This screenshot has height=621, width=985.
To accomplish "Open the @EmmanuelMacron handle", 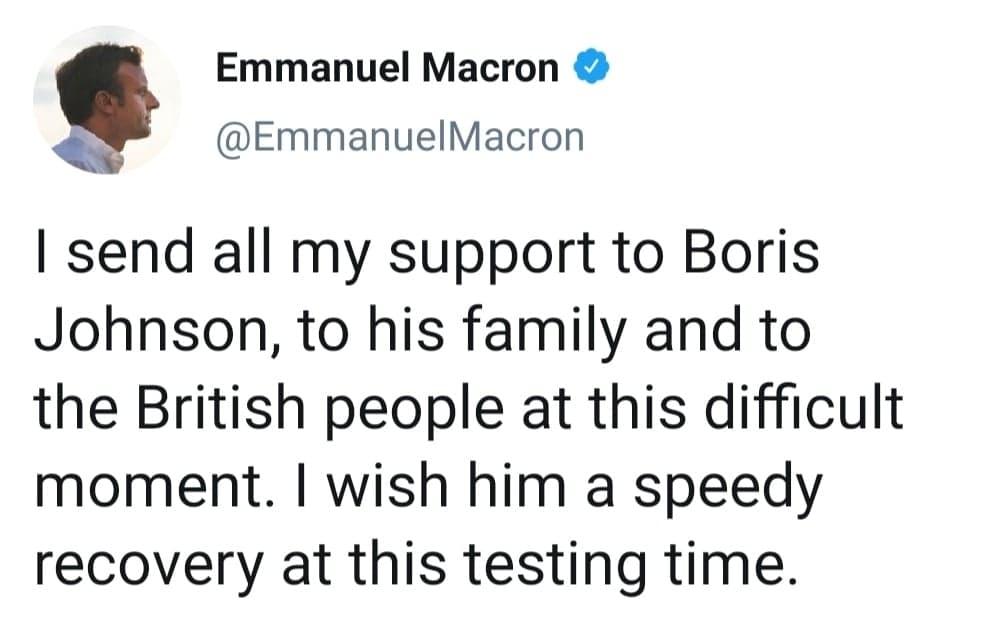I will pos(399,135).
